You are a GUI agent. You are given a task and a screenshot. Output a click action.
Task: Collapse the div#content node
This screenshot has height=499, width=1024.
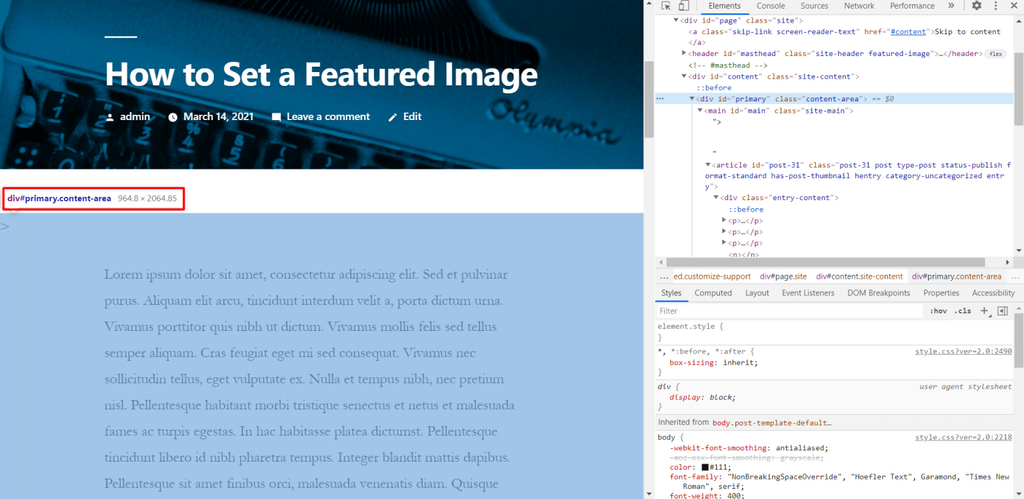(x=684, y=76)
